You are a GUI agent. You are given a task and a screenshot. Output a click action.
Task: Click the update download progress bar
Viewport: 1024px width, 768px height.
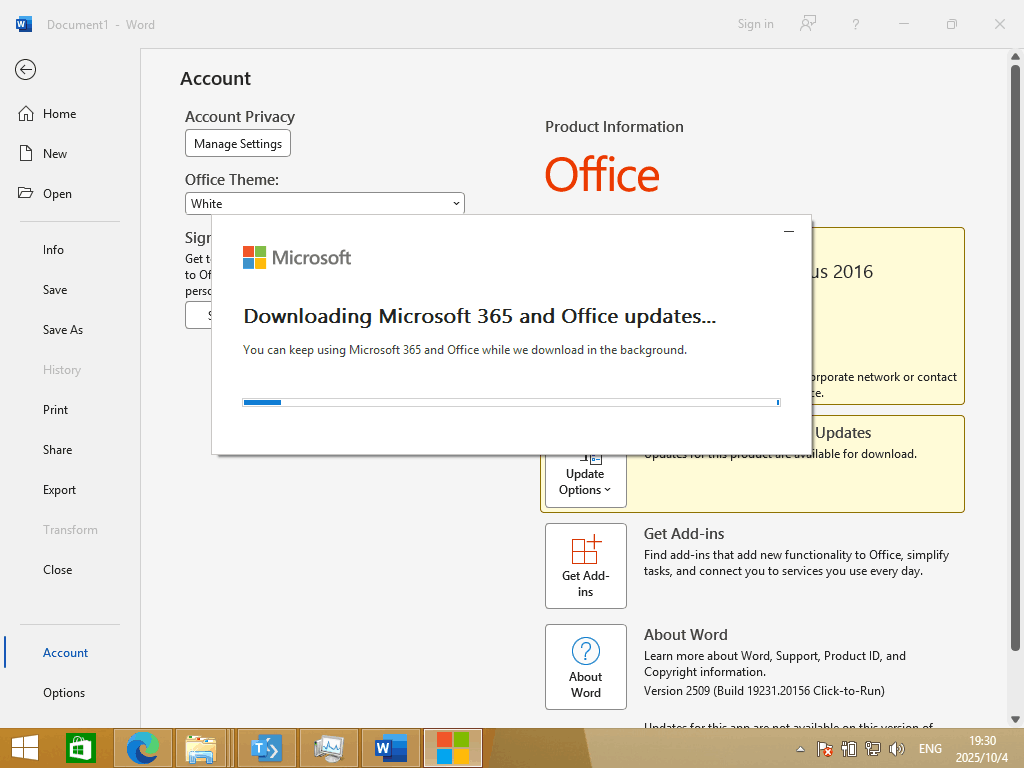click(x=511, y=402)
